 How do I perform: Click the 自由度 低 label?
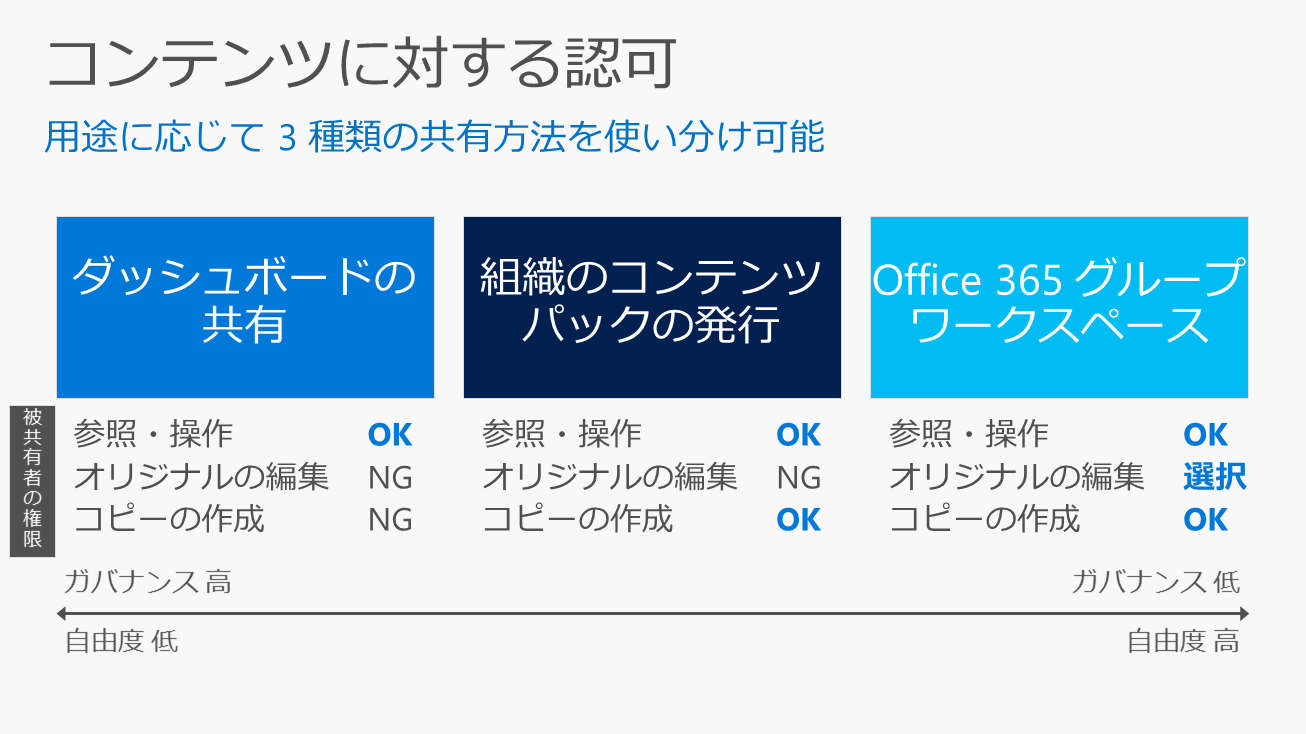point(121,641)
